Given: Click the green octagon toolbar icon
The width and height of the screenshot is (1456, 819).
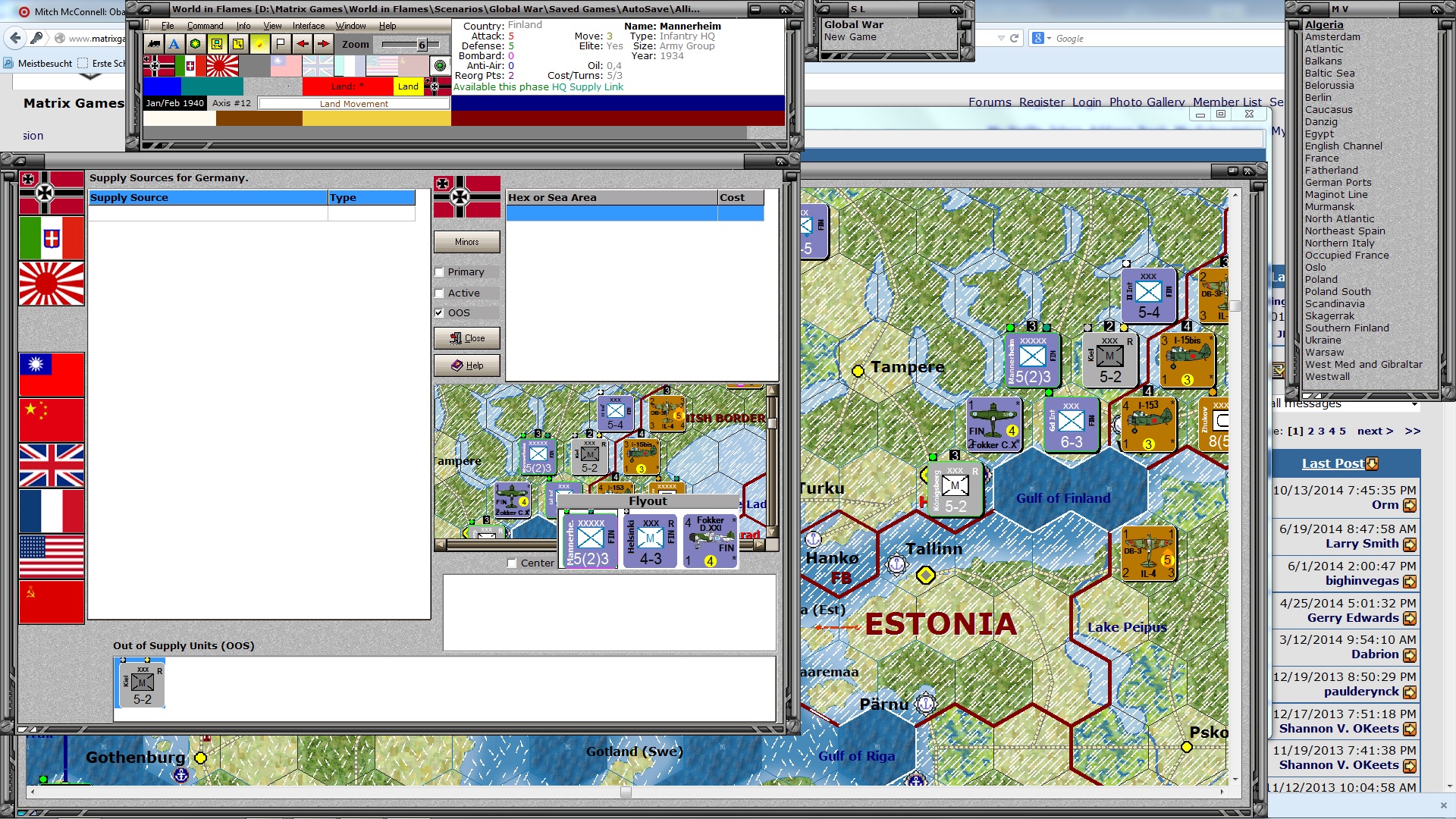Looking at the screenshot, I should [196, 44].
